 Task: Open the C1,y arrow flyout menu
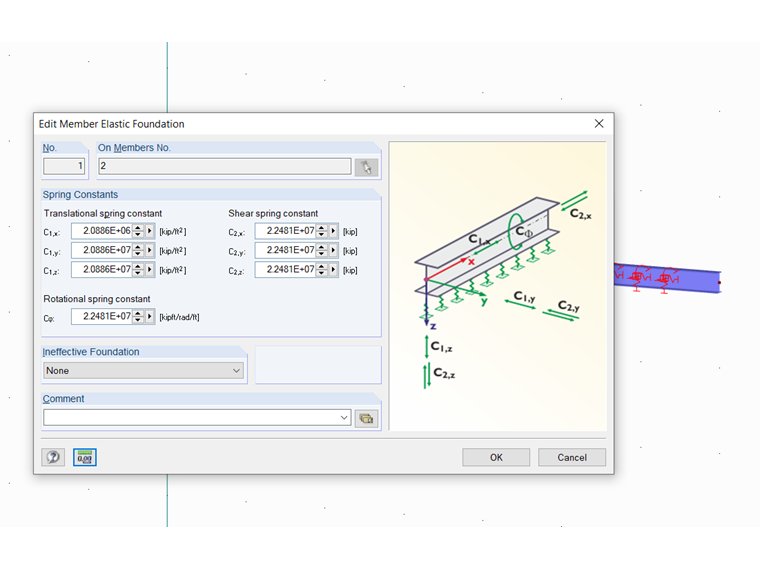coord(150,250)
